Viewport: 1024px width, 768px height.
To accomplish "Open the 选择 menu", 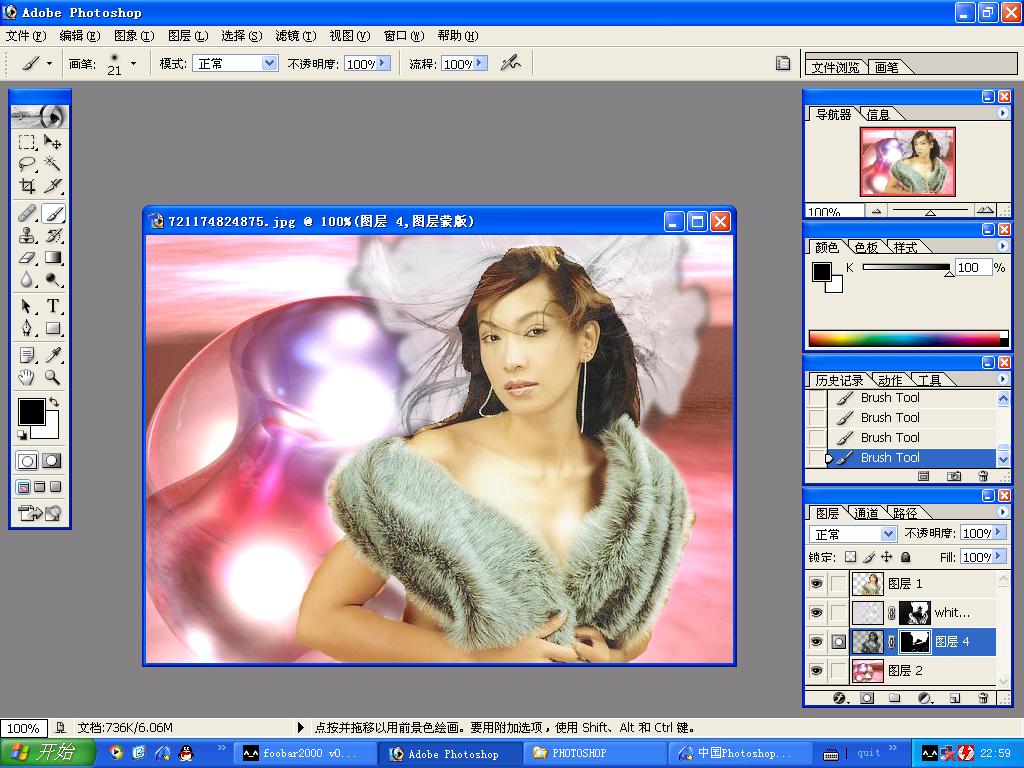I will (x=242, y=36).
